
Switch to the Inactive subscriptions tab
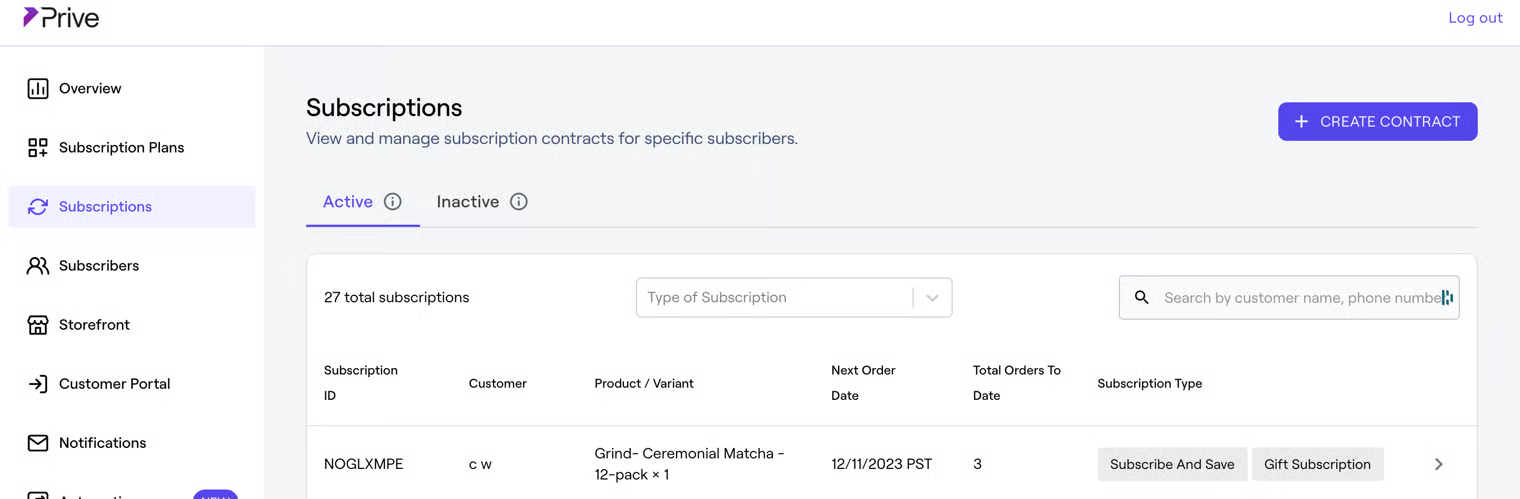[x=468, y=202]
